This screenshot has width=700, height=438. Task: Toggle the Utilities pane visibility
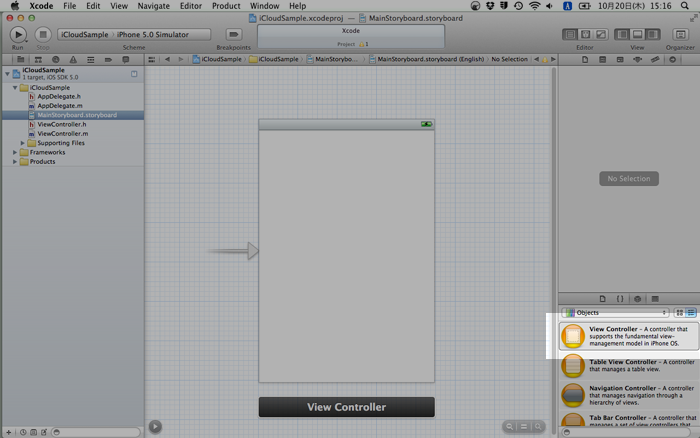coord(653,34)
